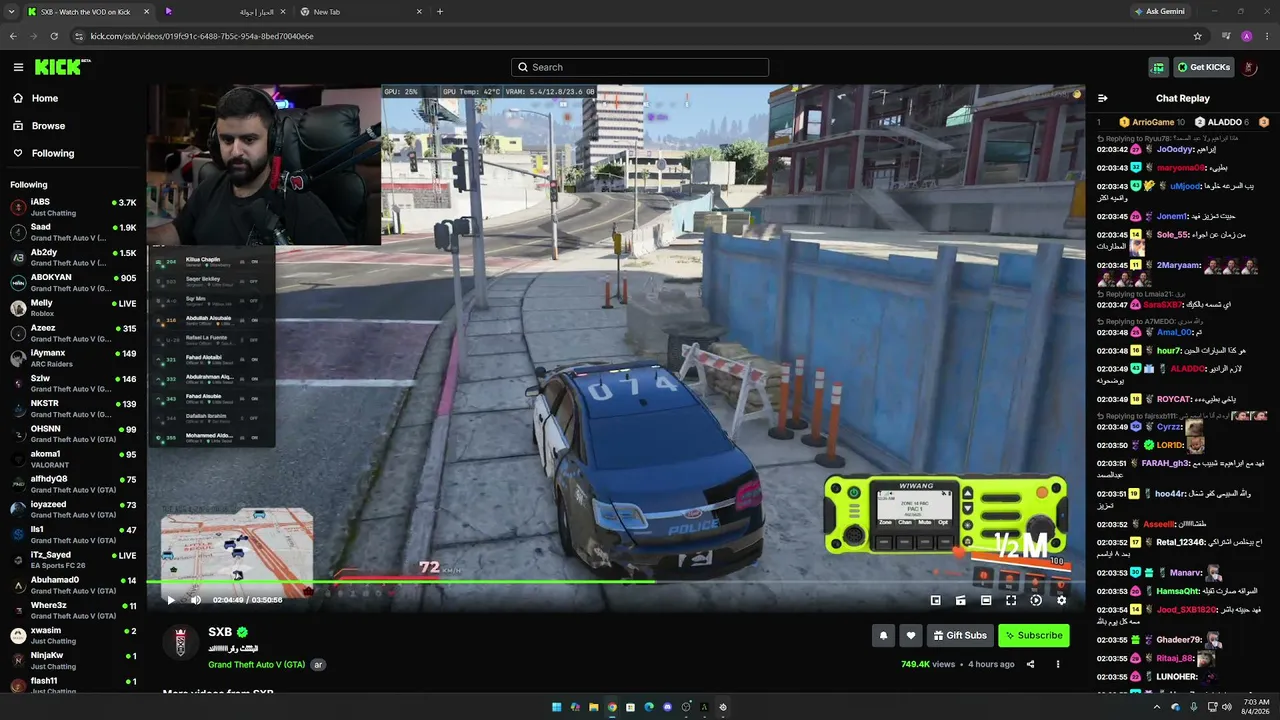Toggle follow heart for SXB

(910, 635)
